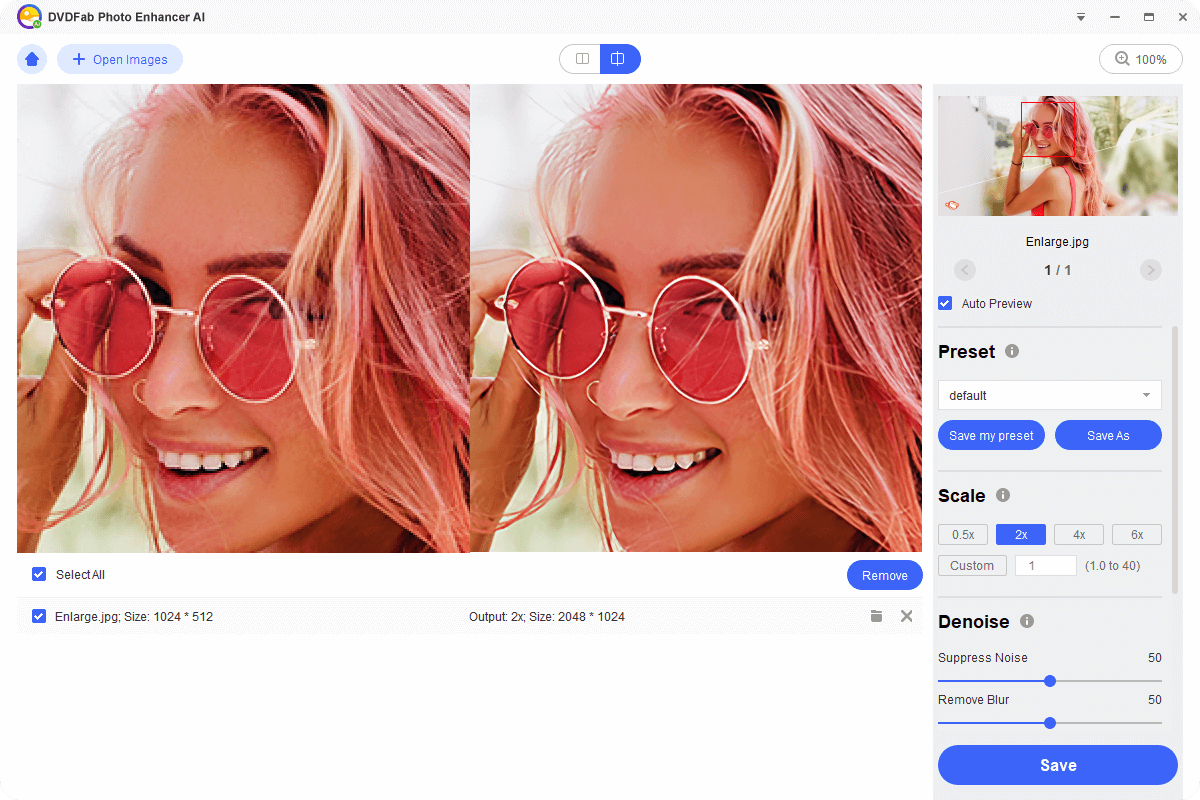Click the large Save button
Viewport: 1200px width, 800px height.
pyautogui.click(x=1058, y=765)
